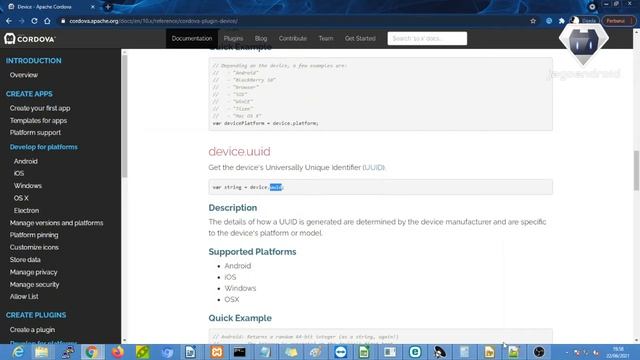This screenshot has height=360, width=640.
Task: Go forward in browser history
Action: pyautogui.click(x=22, y=21)
